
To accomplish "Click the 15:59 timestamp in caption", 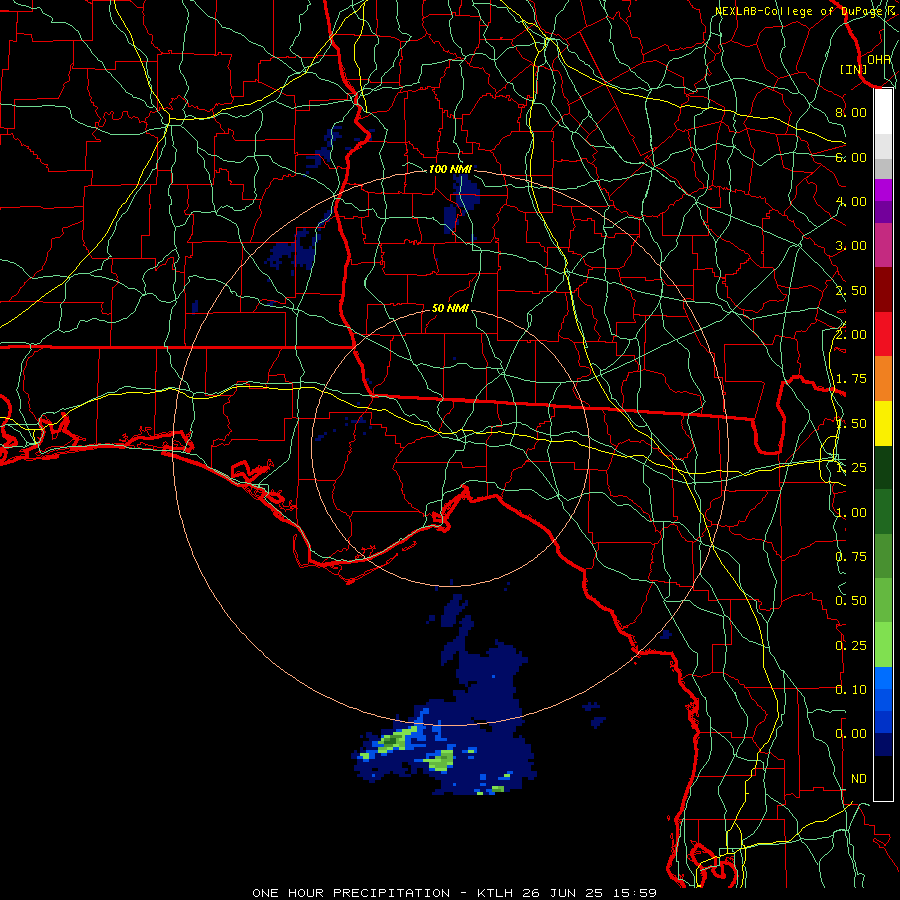I will [x=634, y=893].
